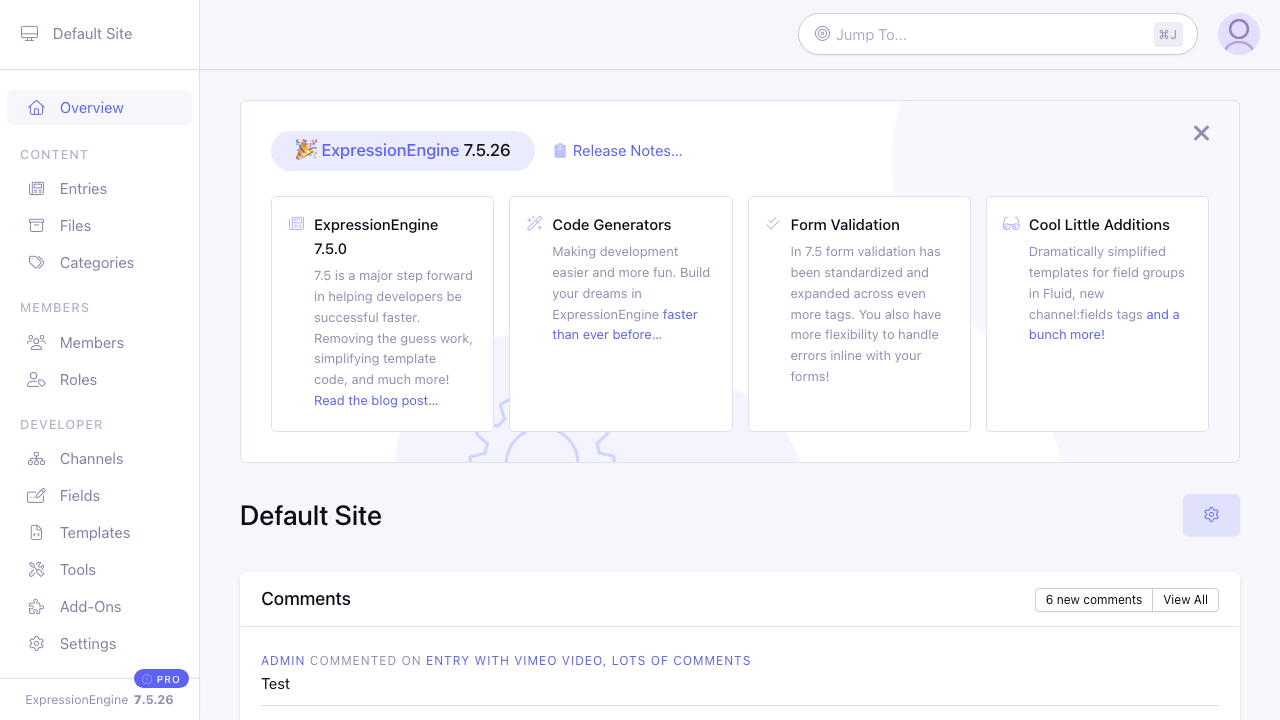Open Entries in the sidebar
This screenshot has height=720, width=1280.
[99, 189]
